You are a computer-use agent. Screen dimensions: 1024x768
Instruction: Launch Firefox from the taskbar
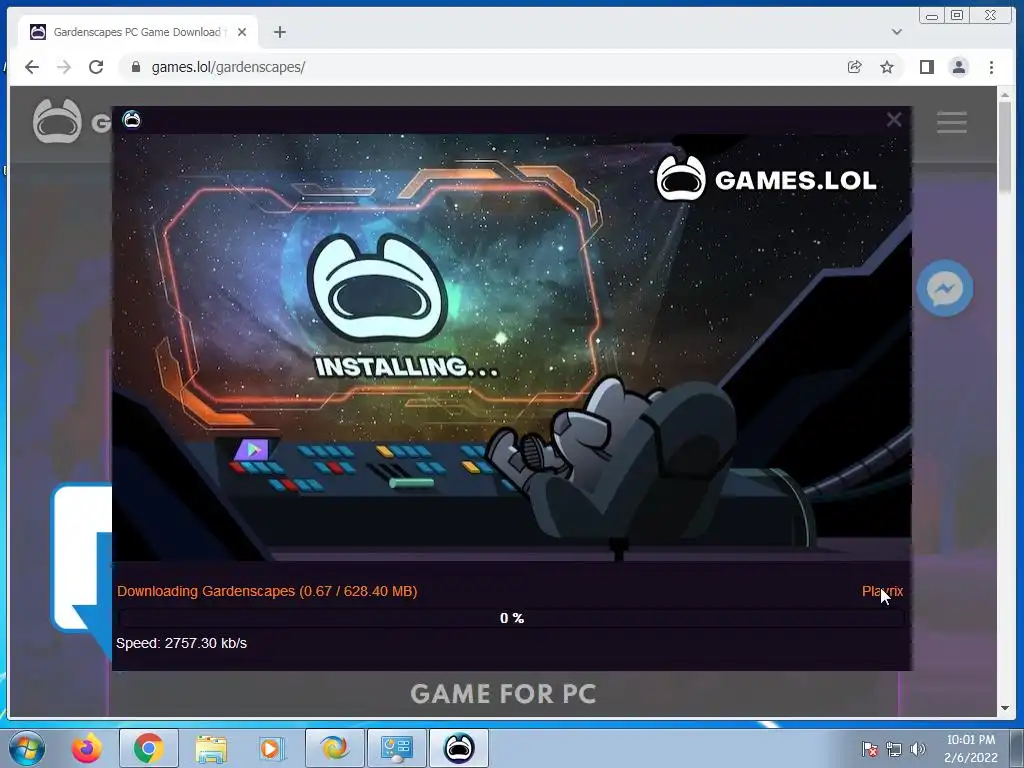(86, 748)
